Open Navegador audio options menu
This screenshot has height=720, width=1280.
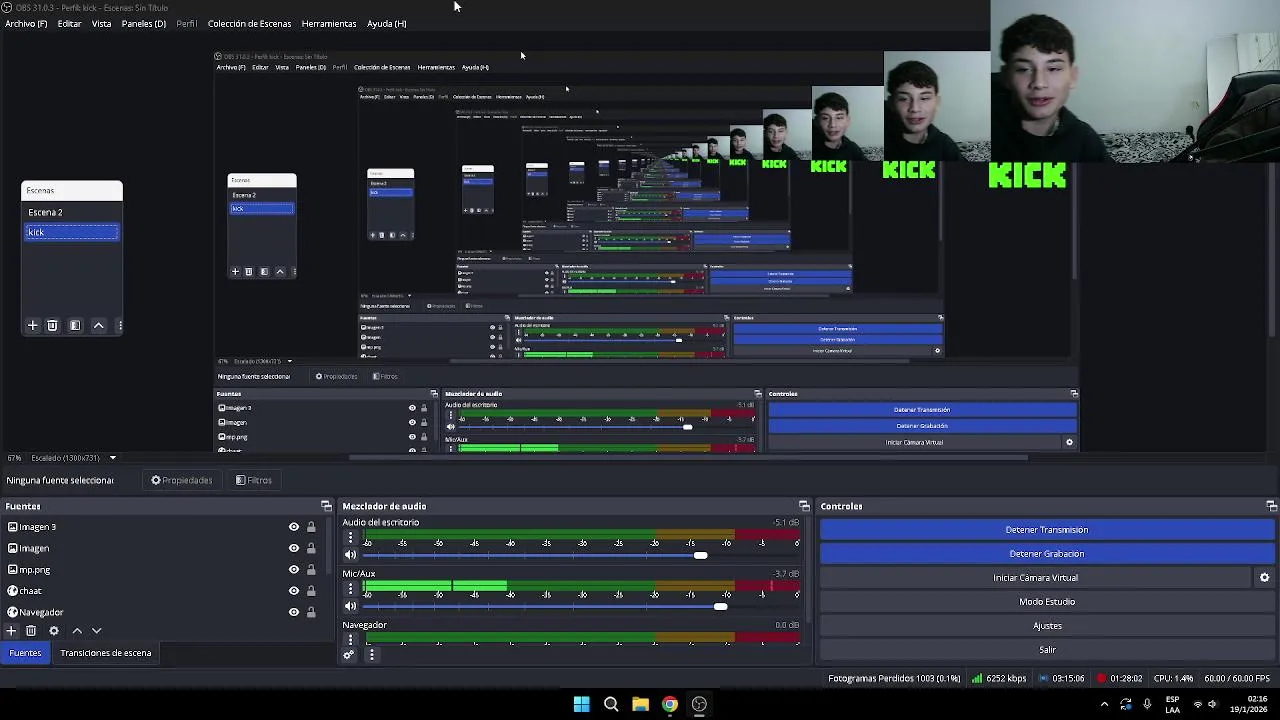350,640
